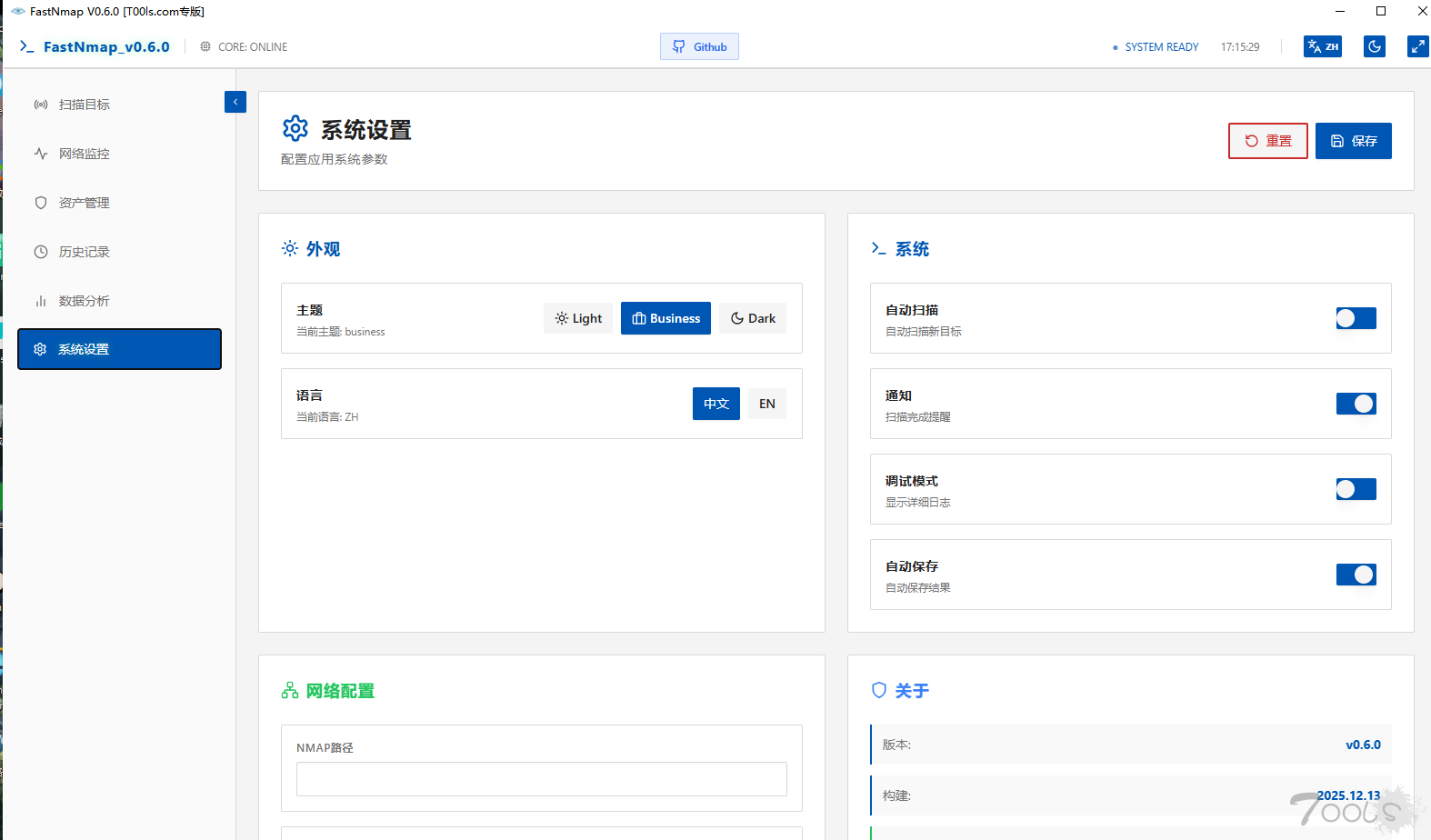The image size is (1431, 840).
Task: Disable the 通知 toggle
Action: (x=1356, y=404)
